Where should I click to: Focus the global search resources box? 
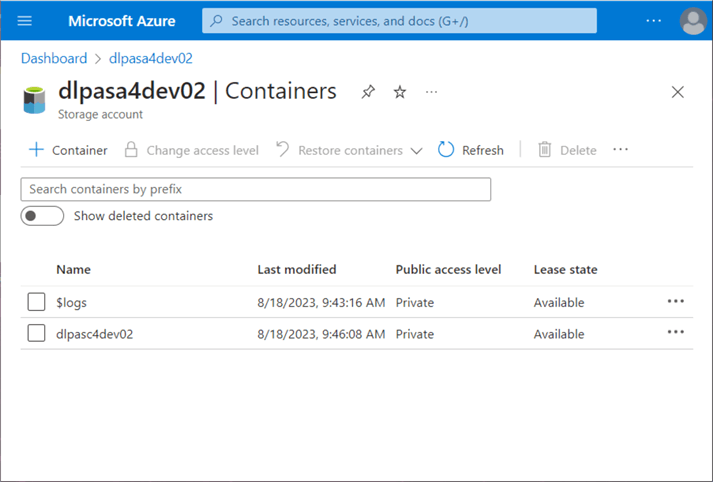click(399, 21)
